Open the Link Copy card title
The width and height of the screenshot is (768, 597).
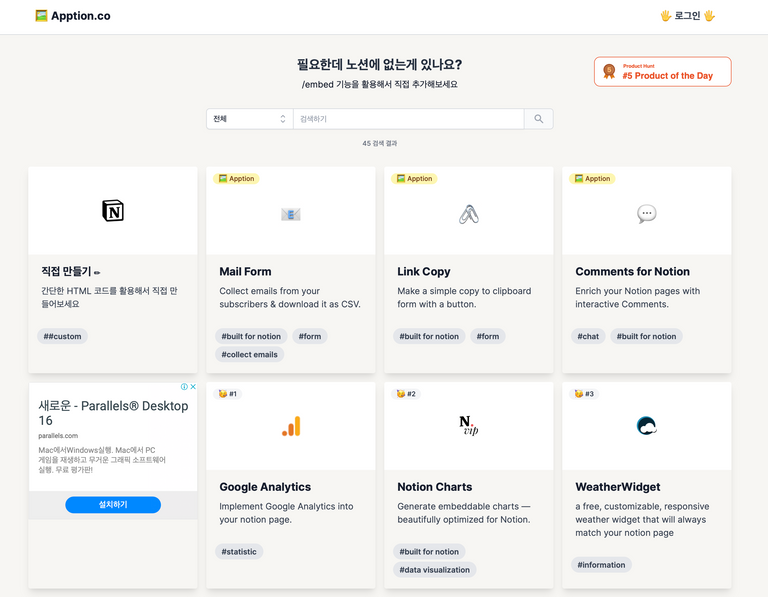point(424,272)
